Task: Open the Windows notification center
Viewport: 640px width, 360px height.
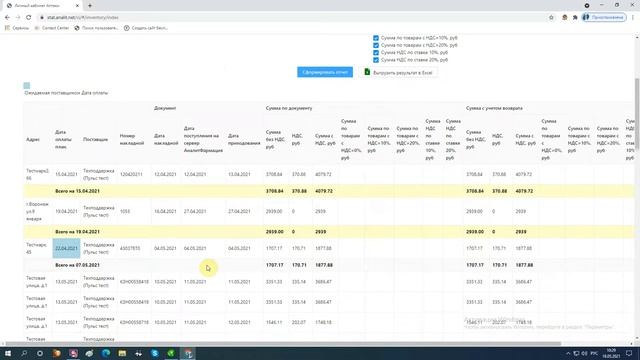Action: 629,353
